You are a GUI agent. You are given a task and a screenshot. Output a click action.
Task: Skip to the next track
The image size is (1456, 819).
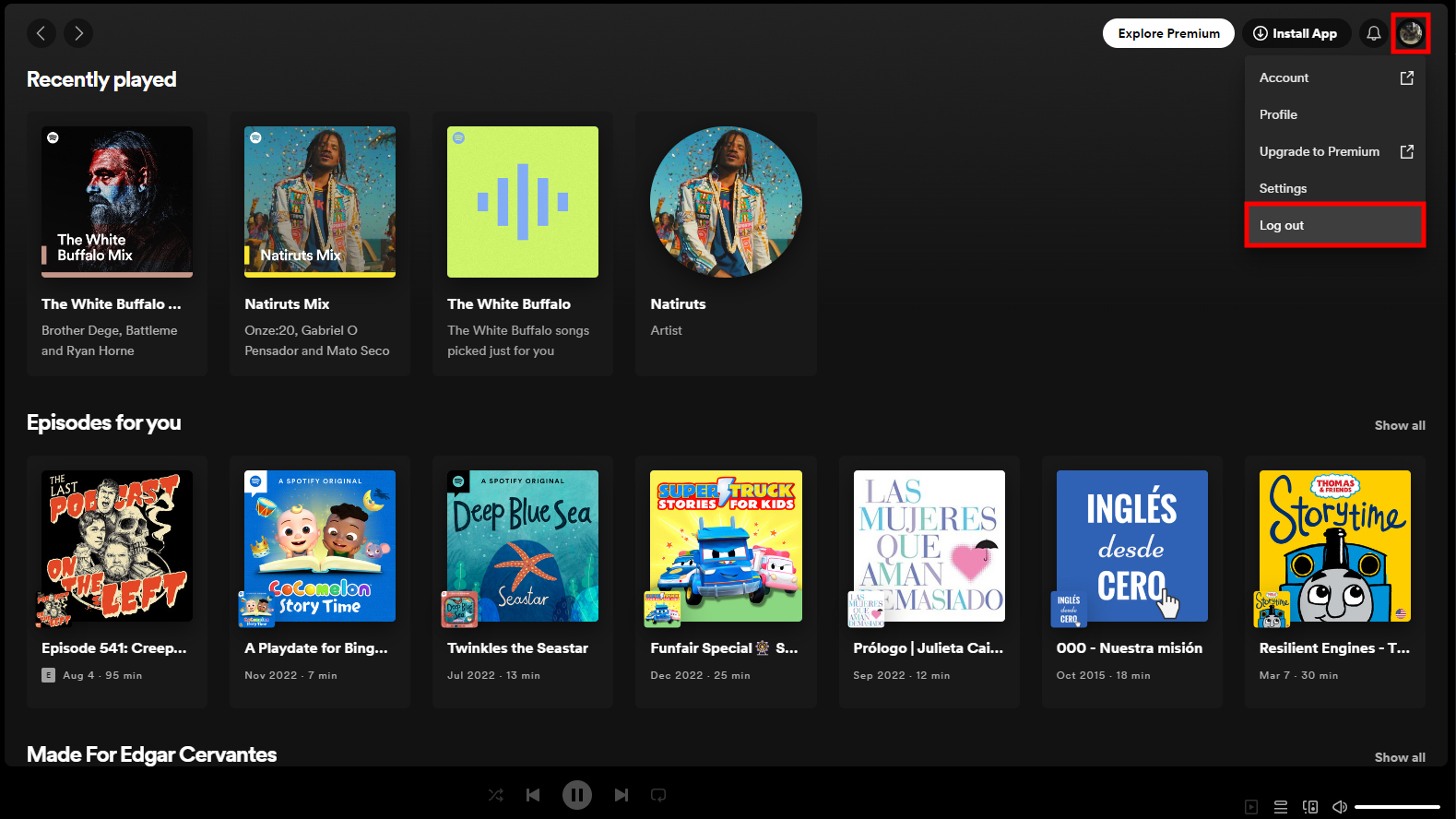click(621, 795)
